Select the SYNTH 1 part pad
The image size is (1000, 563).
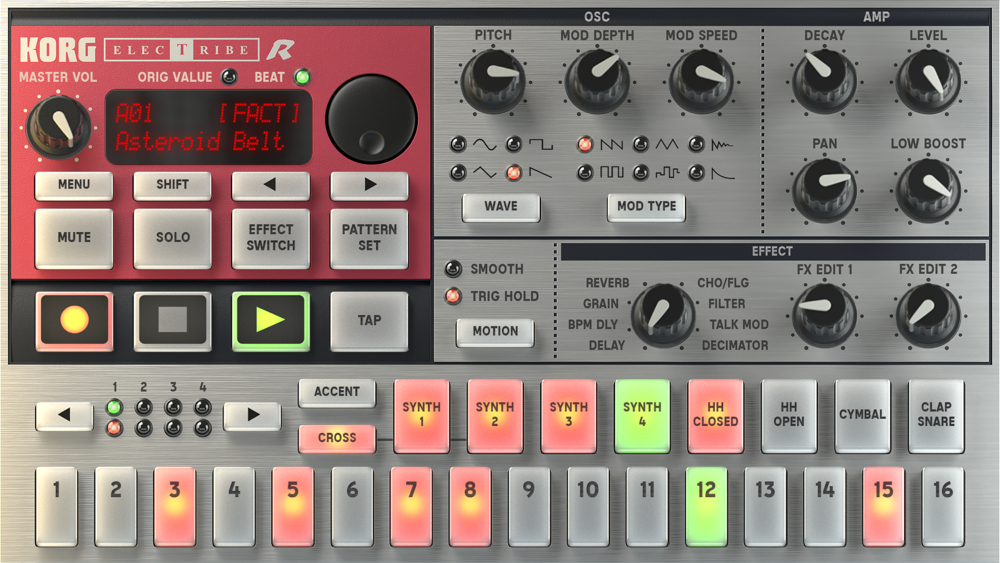click(x=422, y=415)
